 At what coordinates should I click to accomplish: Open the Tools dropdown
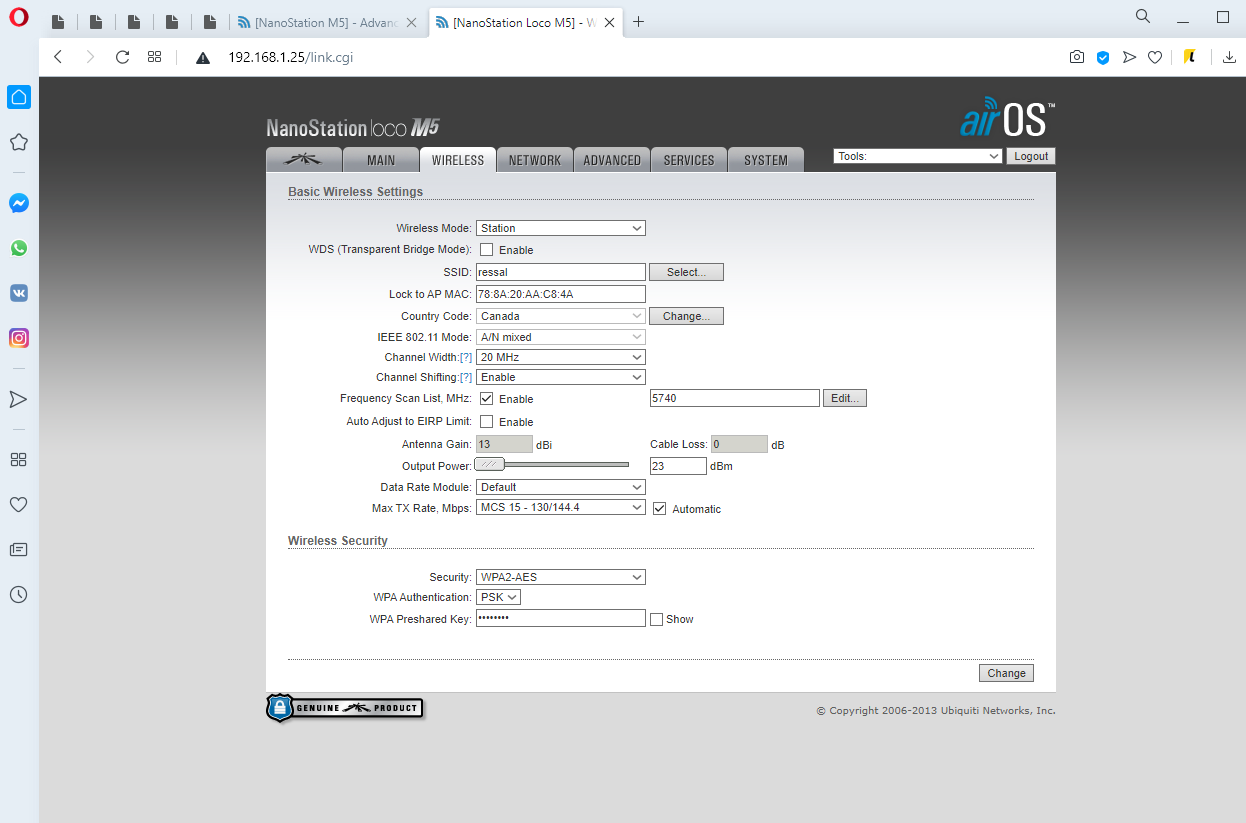coord(918,156)
